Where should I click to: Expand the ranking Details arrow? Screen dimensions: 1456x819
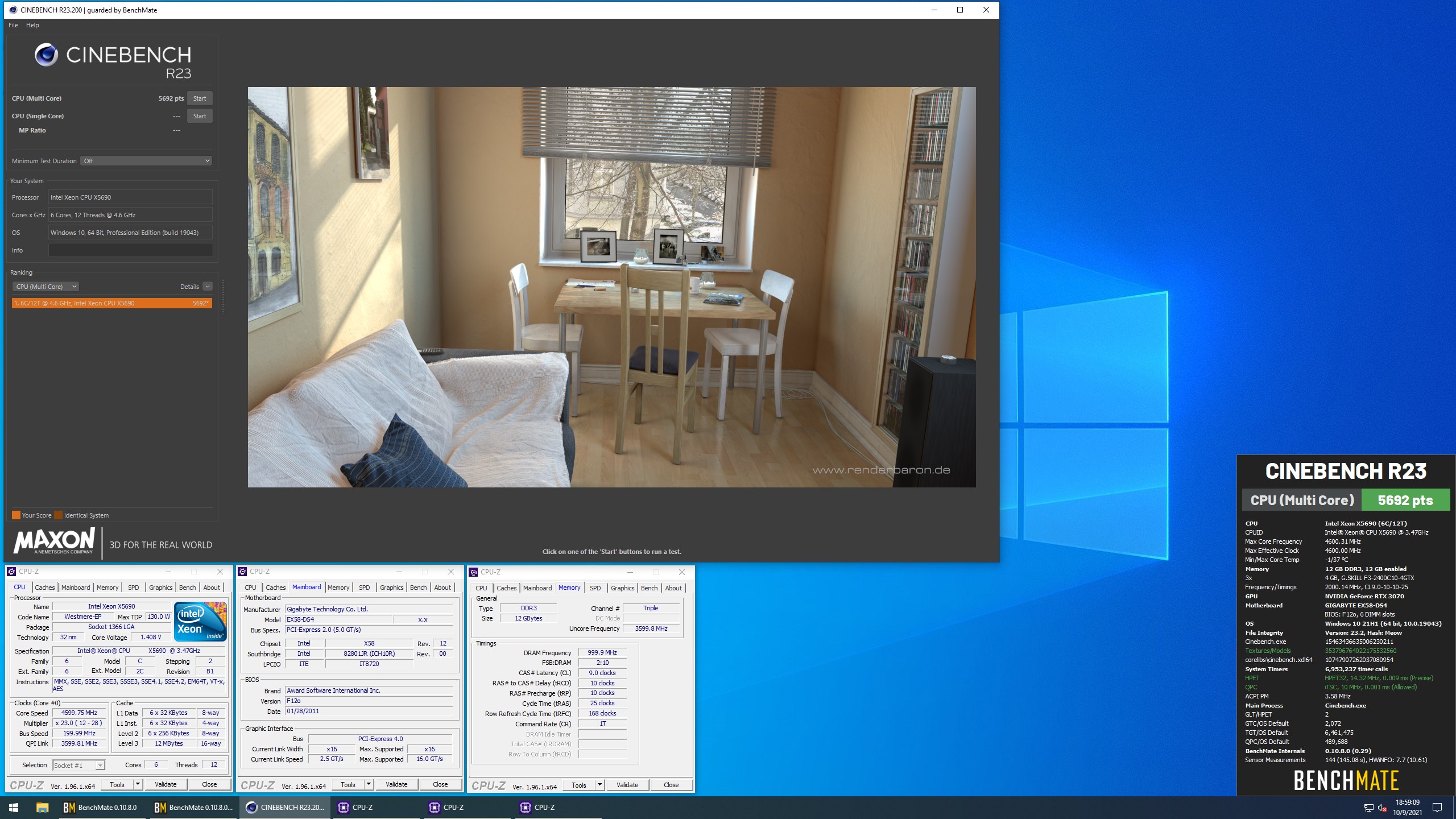click(208, 287)
